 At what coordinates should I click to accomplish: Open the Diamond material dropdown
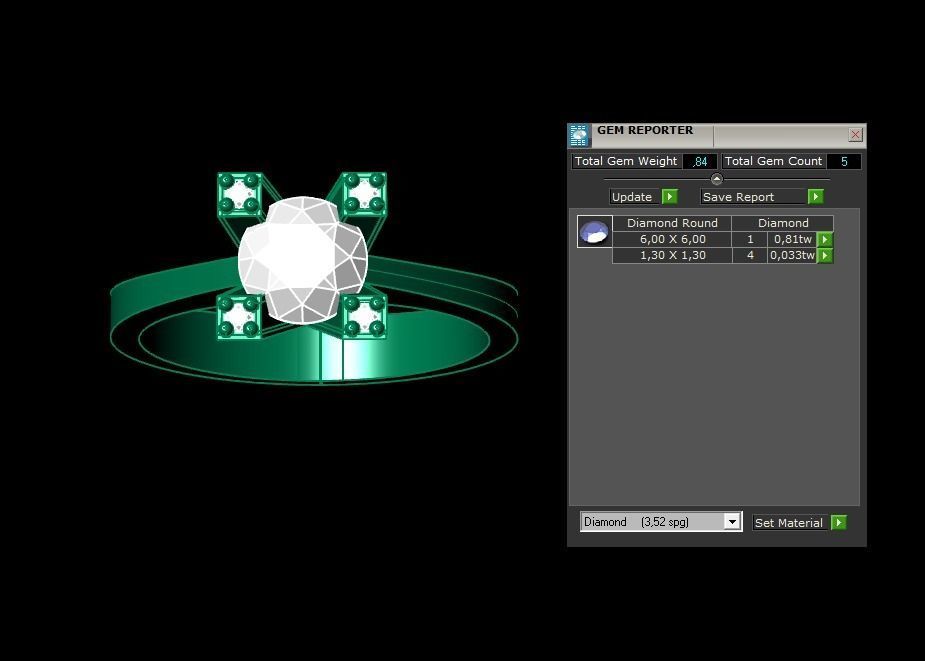coord(732,522)
